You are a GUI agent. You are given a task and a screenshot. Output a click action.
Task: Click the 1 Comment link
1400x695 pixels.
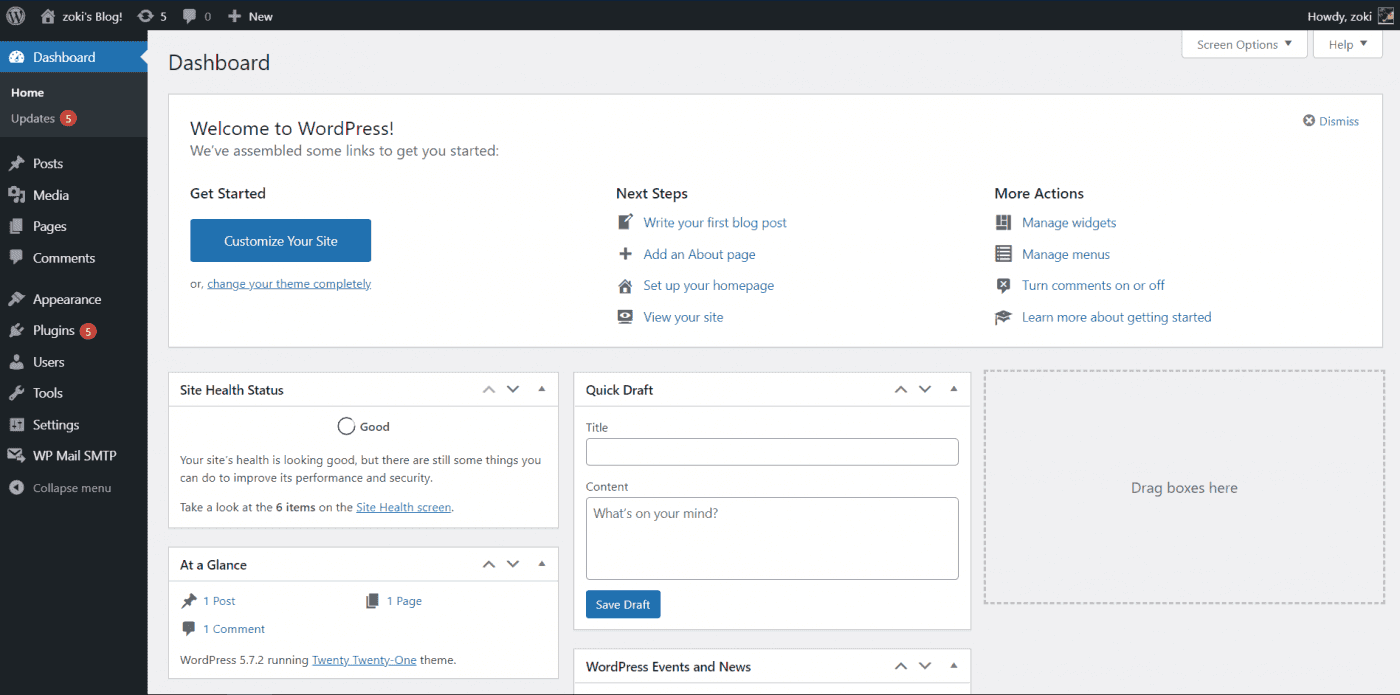[x=234, y=629]
